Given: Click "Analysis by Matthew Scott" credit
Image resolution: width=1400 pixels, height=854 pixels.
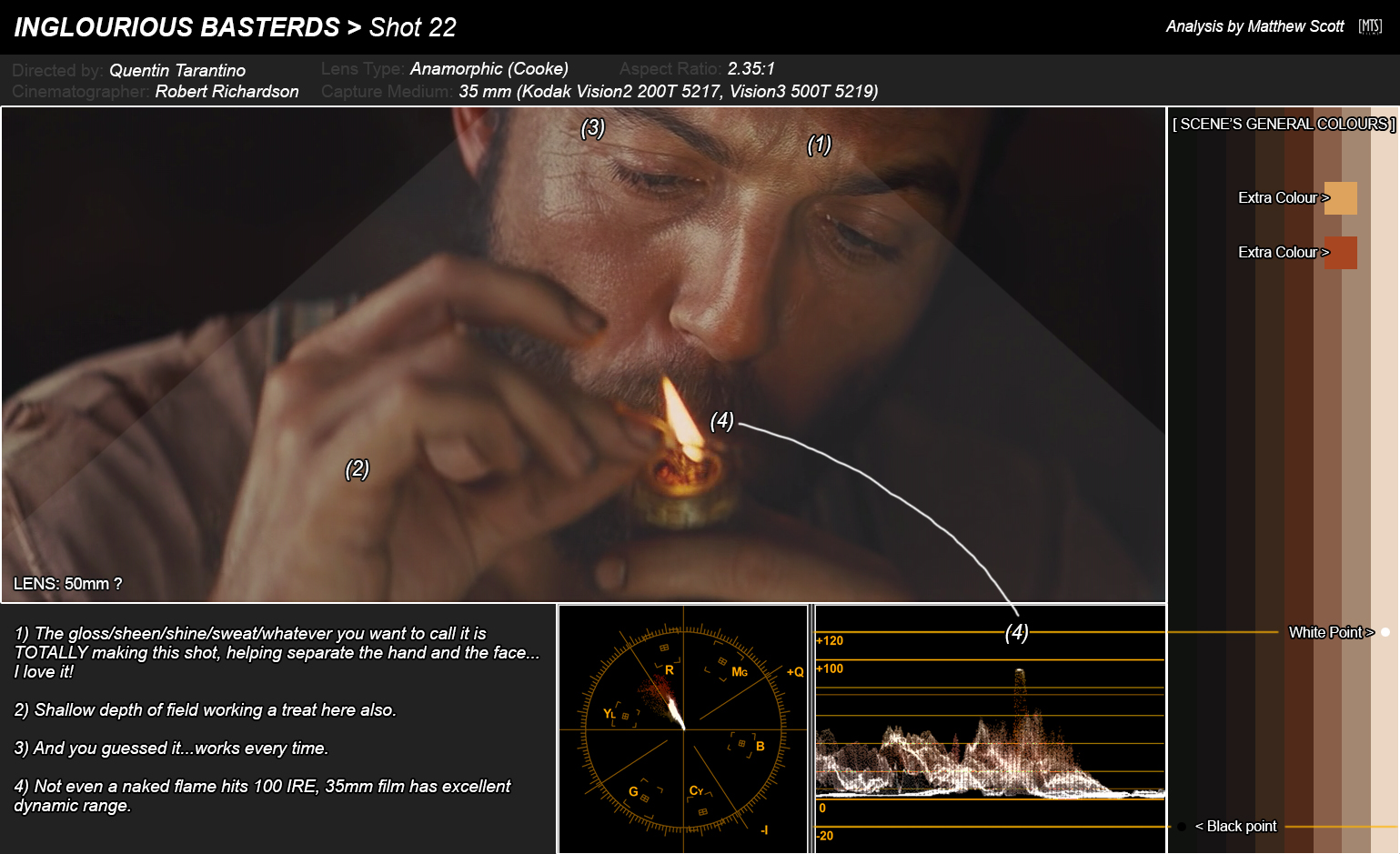Looking at the screenshot, I should (1254, 26).
